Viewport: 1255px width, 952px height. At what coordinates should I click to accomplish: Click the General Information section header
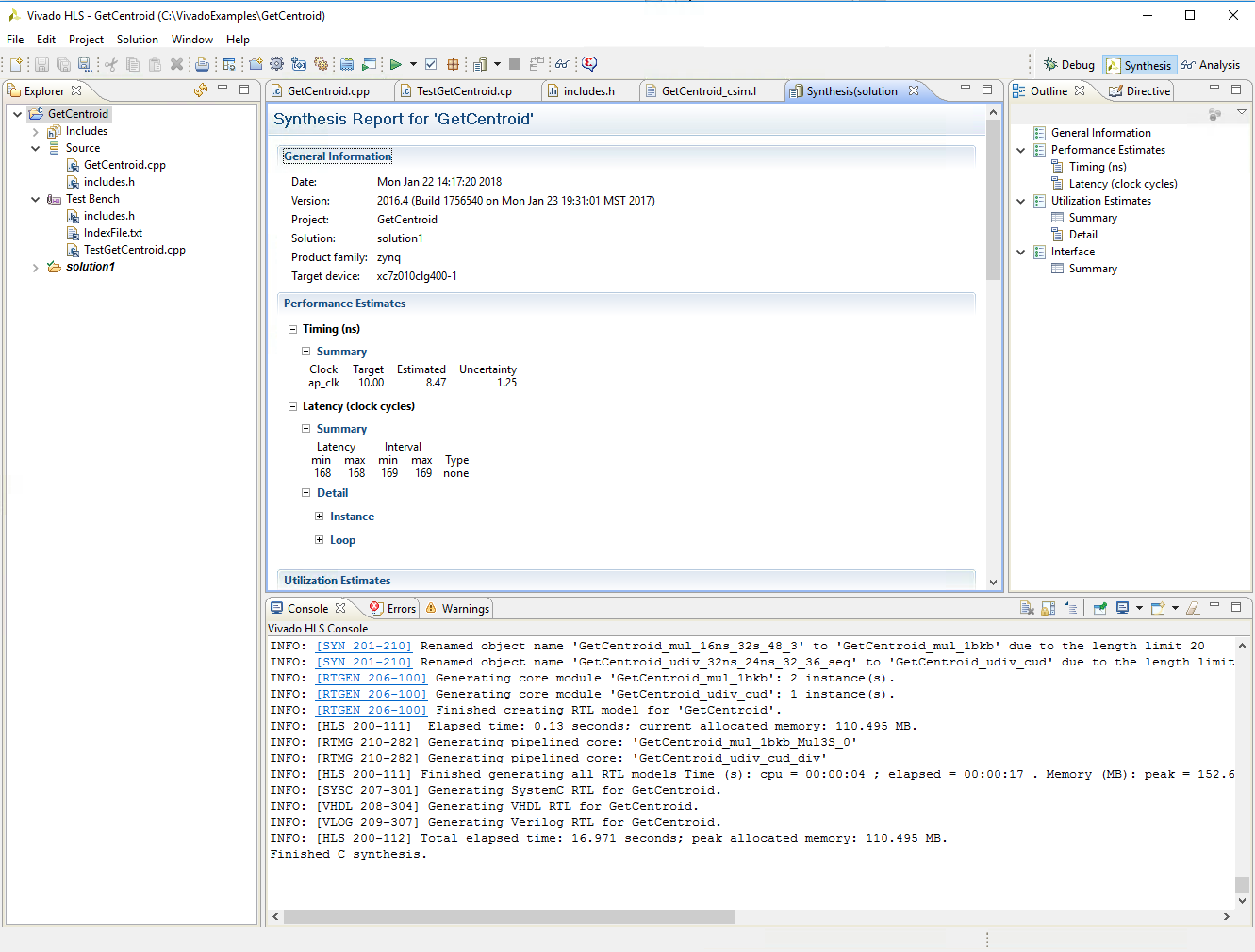click(338, 156)
